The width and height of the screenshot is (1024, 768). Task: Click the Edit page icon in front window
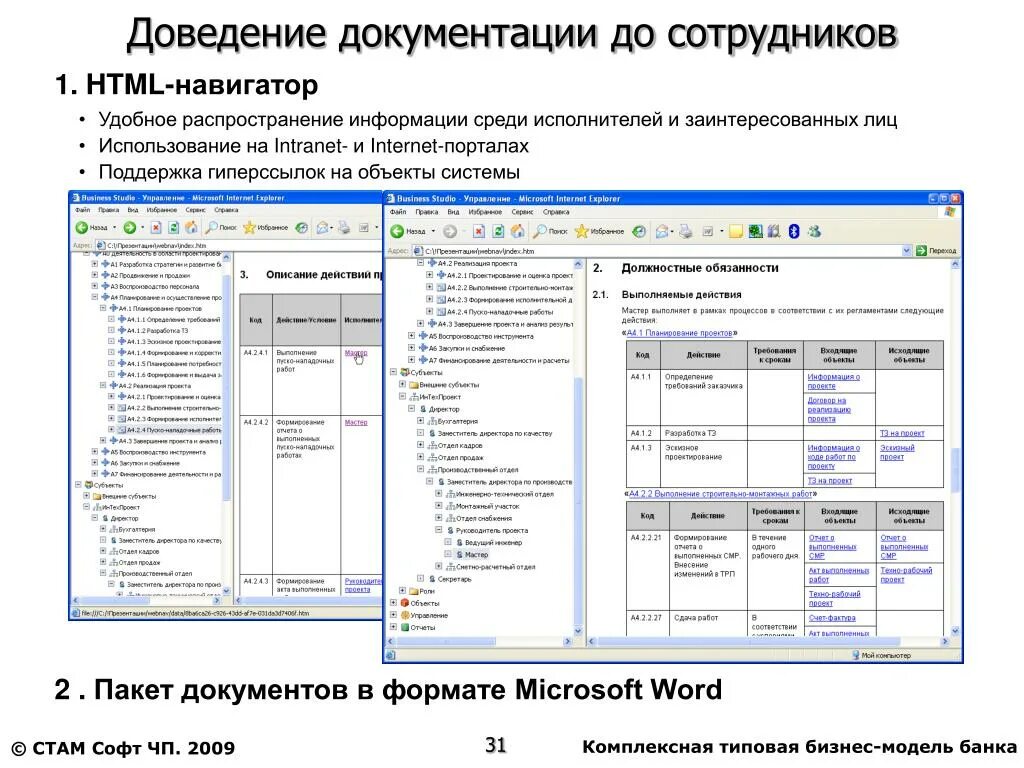(707, 231)
